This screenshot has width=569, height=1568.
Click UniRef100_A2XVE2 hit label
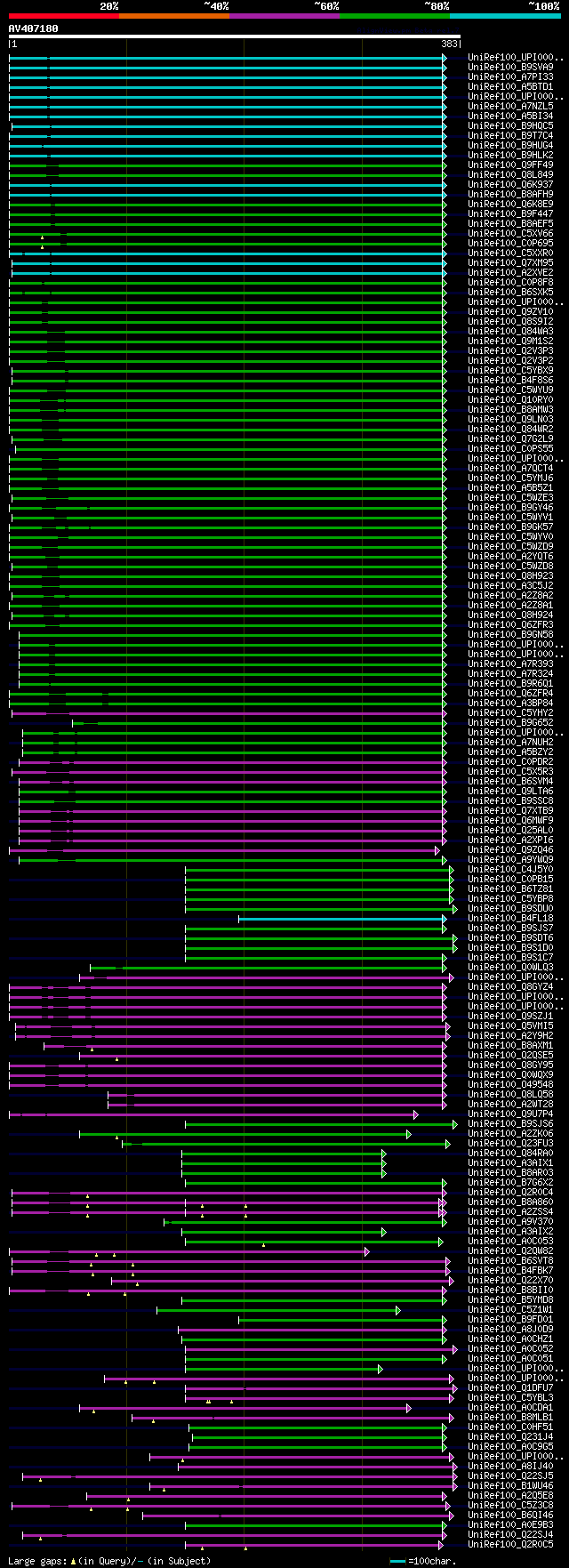coord(510,272)
